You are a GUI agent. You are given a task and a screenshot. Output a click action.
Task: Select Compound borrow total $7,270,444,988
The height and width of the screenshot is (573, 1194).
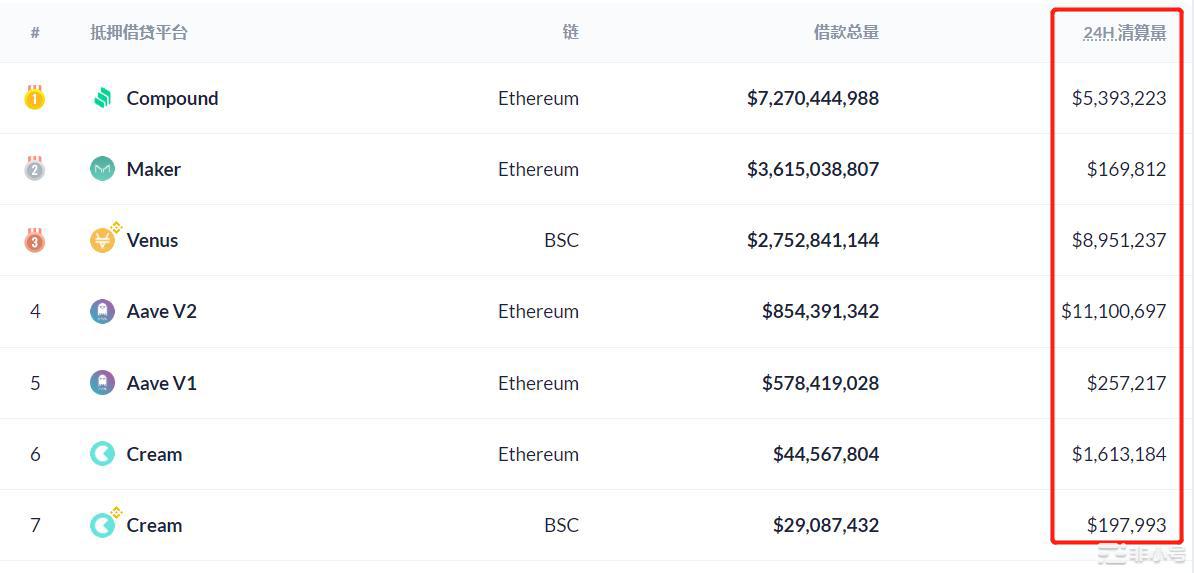813,98
